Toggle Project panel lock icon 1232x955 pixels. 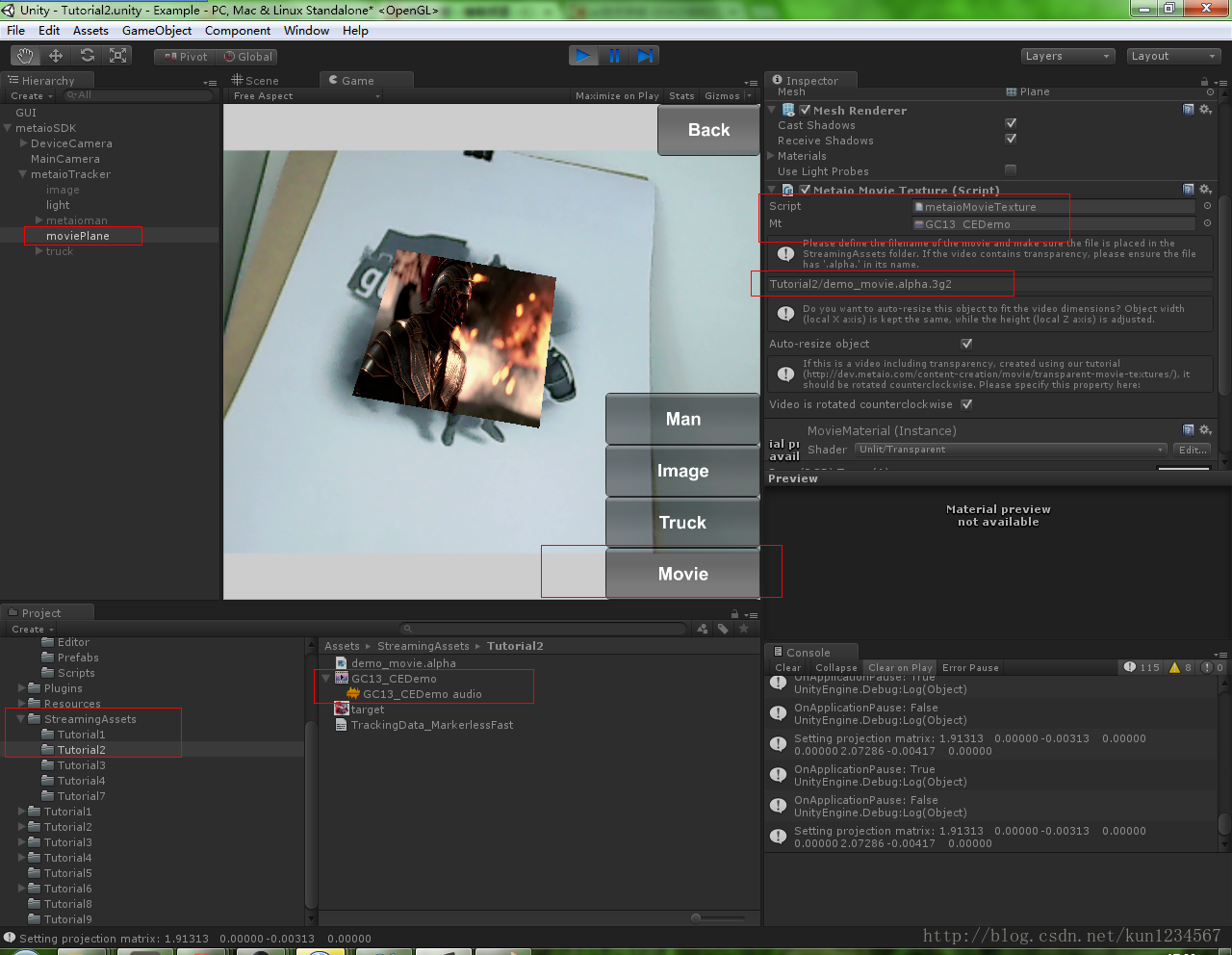[x=734, y=614]
